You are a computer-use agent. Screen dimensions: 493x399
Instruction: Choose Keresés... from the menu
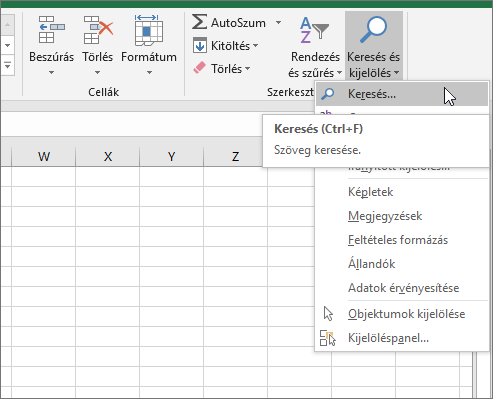tap(402, 94)
